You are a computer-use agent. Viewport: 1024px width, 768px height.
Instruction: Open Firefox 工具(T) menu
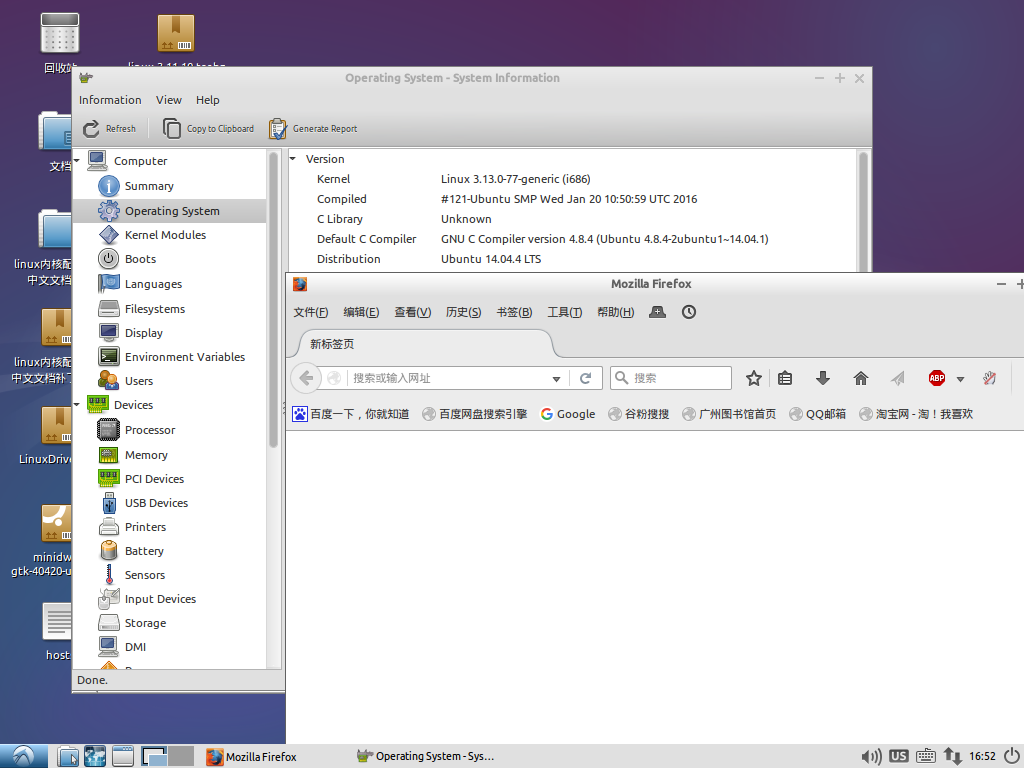(x=564, y=312)
